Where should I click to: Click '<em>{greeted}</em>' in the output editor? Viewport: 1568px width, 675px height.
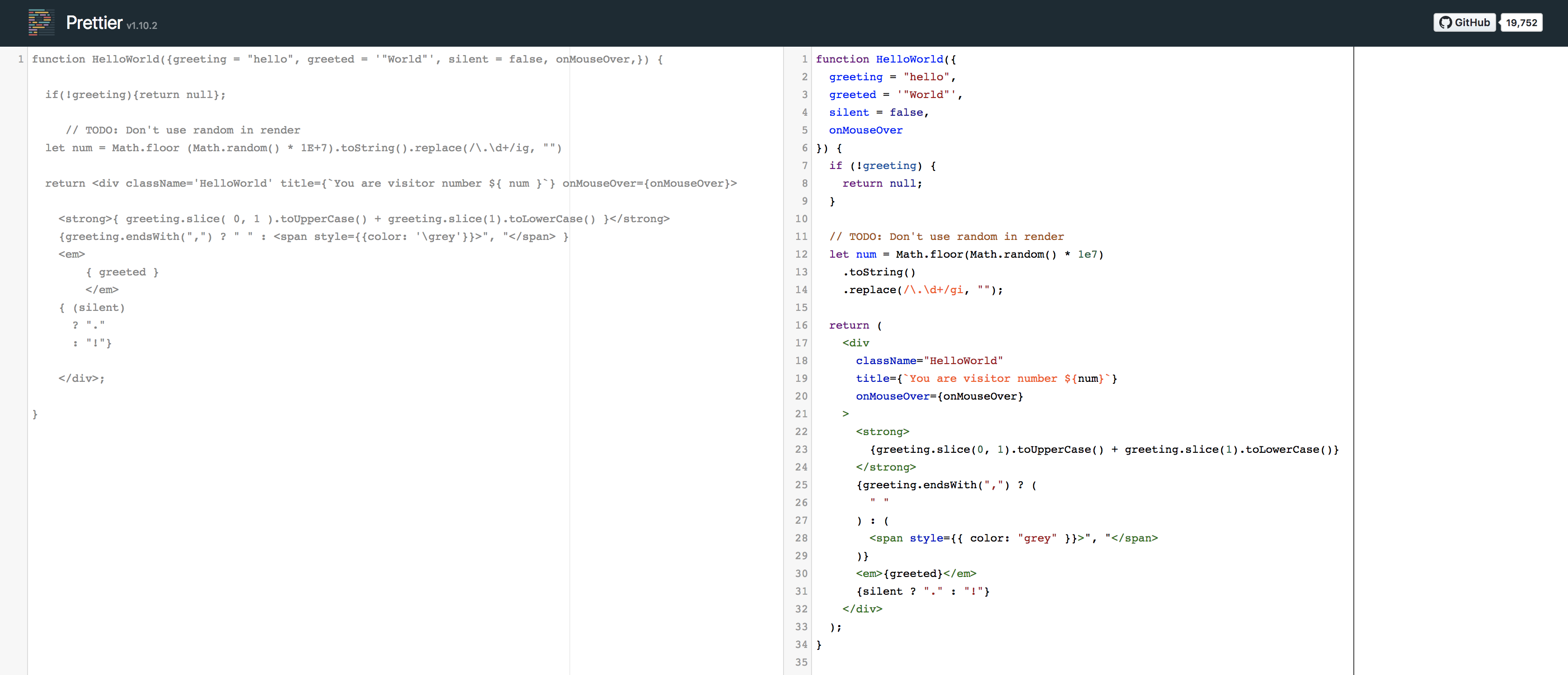click(916, 573)
